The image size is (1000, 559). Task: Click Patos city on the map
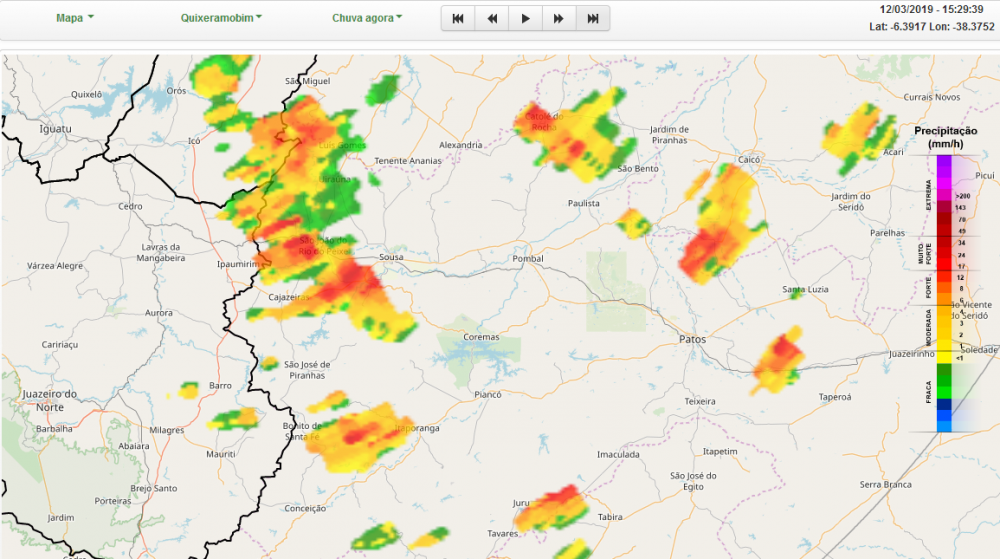coord(692,339)
